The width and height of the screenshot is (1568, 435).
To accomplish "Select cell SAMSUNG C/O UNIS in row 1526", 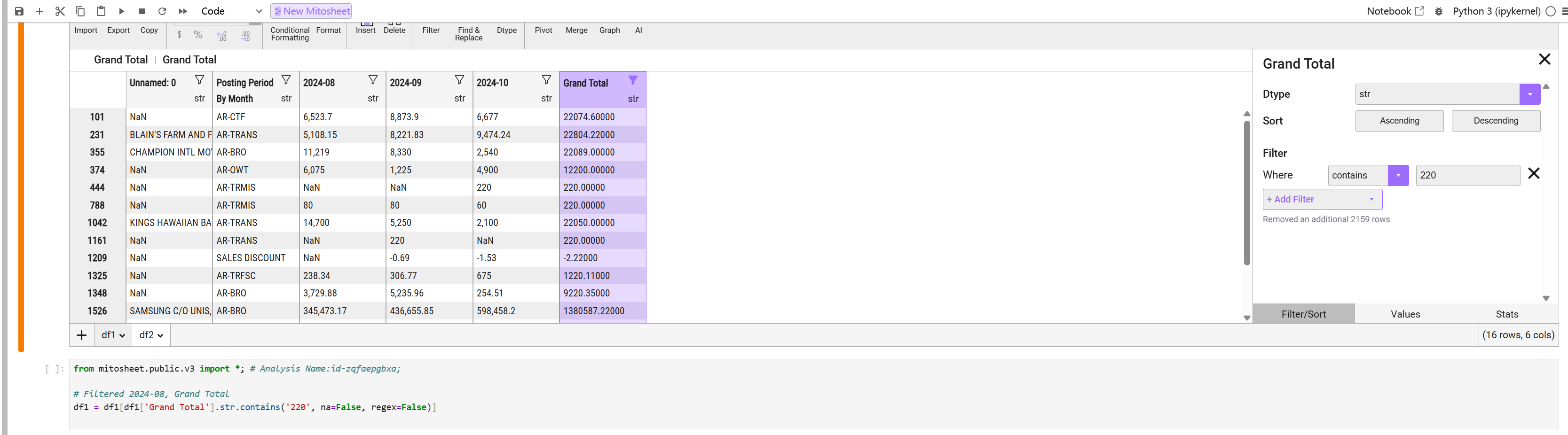I will [x=169, y=311].
